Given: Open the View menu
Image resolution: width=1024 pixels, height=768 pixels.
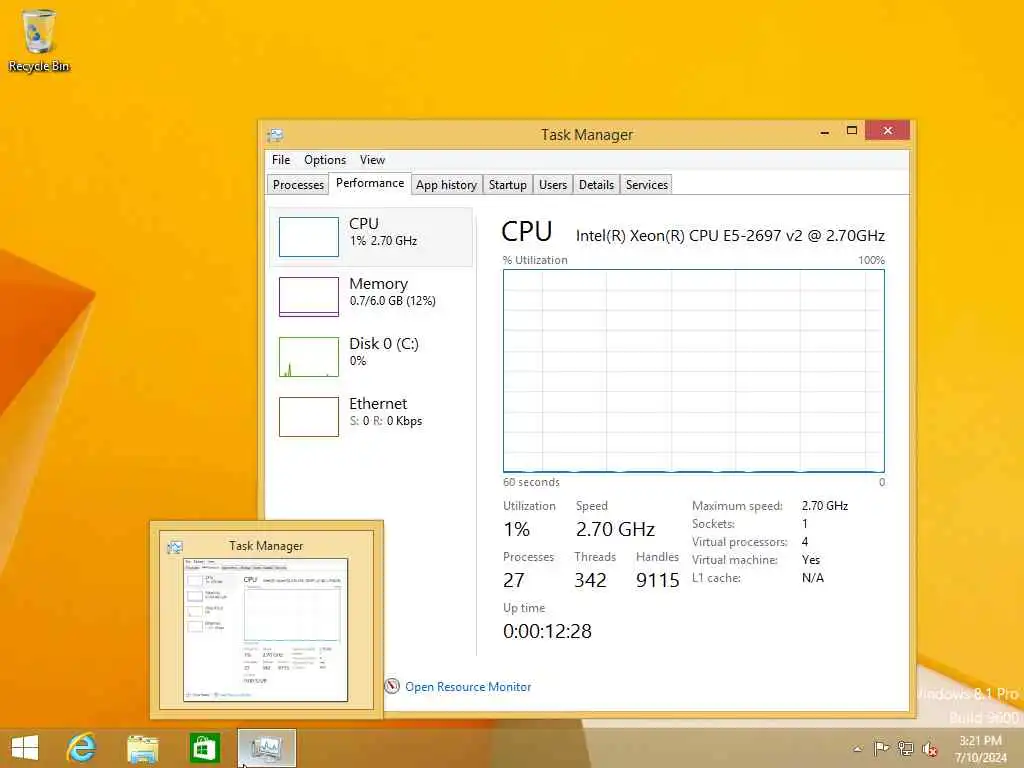Looking at the screenshot, I should click(372, 160).
